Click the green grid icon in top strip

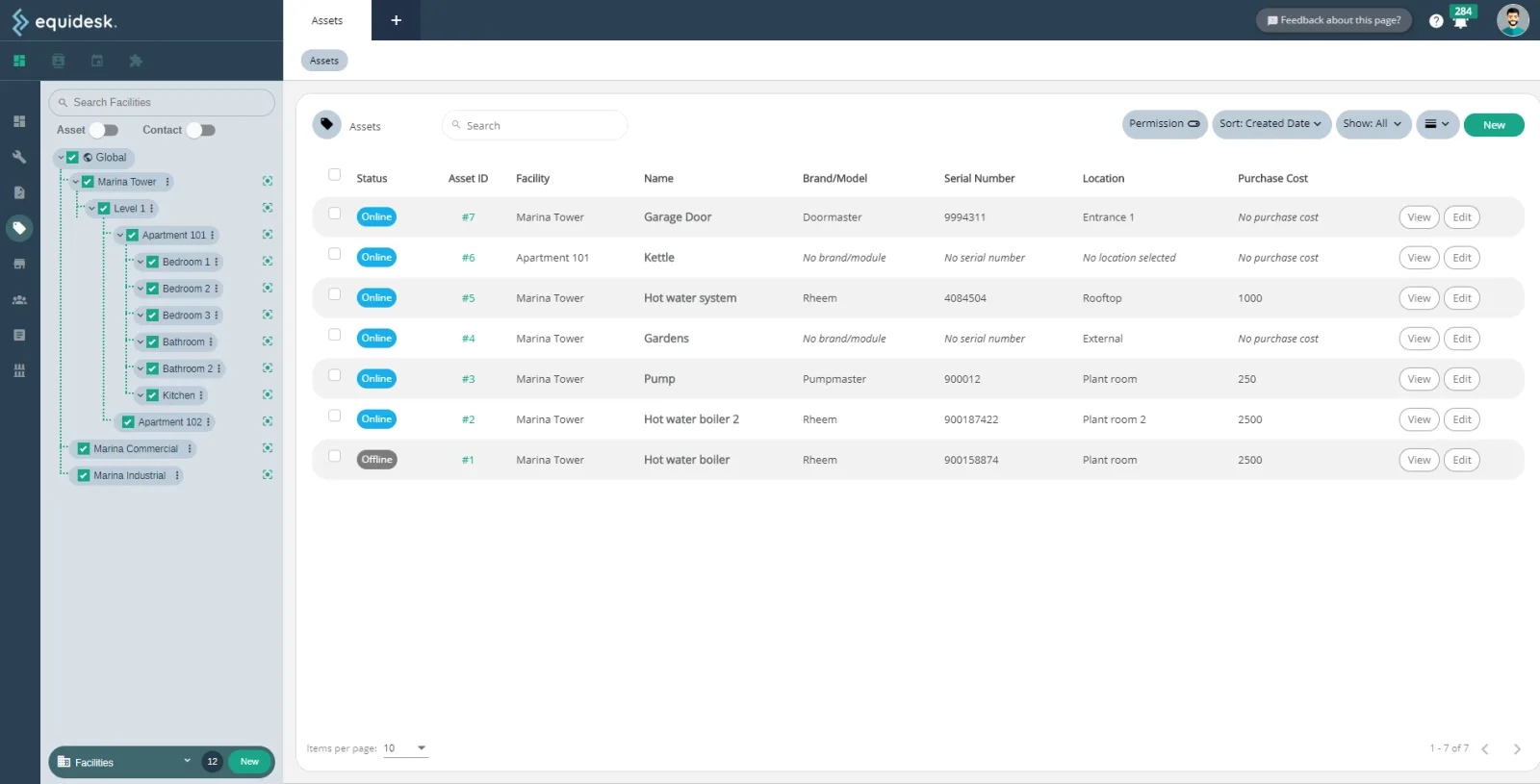click(19, 61)
